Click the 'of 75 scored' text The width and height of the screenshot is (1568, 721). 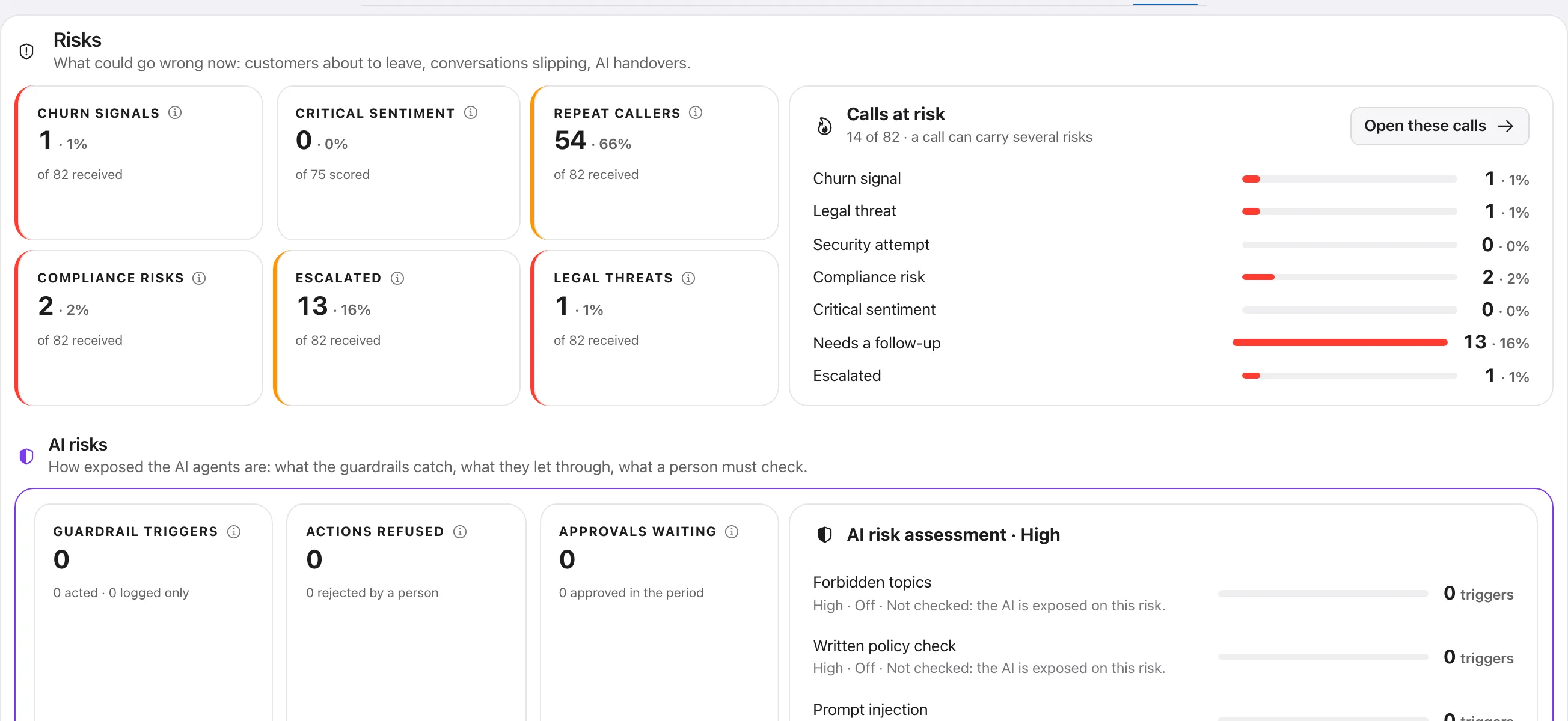pos(332,175)
